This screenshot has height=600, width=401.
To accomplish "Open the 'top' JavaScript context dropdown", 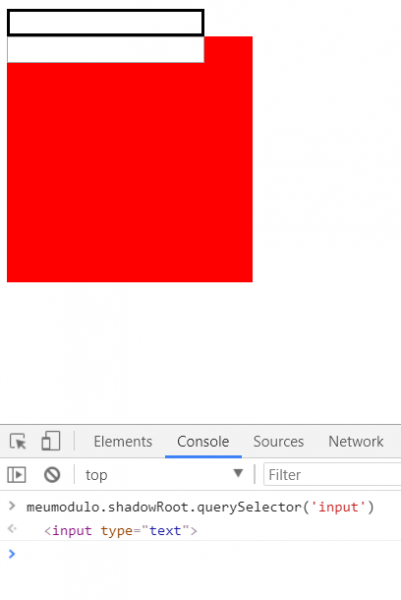I will [x=164, y=474].
